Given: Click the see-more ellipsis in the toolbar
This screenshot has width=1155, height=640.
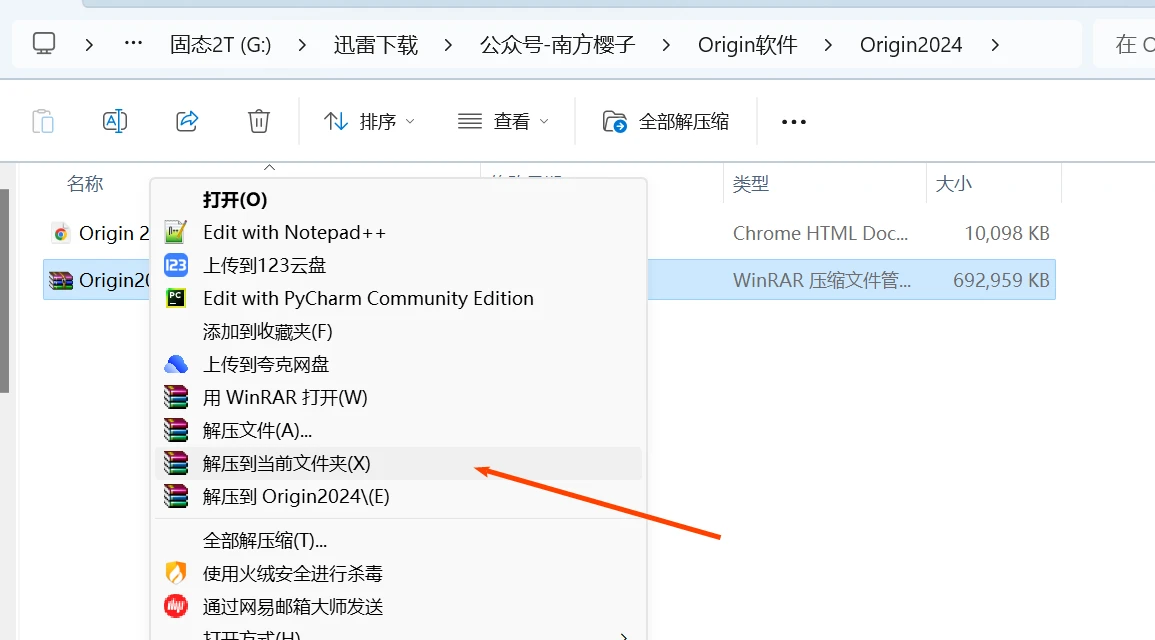Looking at the screenshot, I should point(793,120).
